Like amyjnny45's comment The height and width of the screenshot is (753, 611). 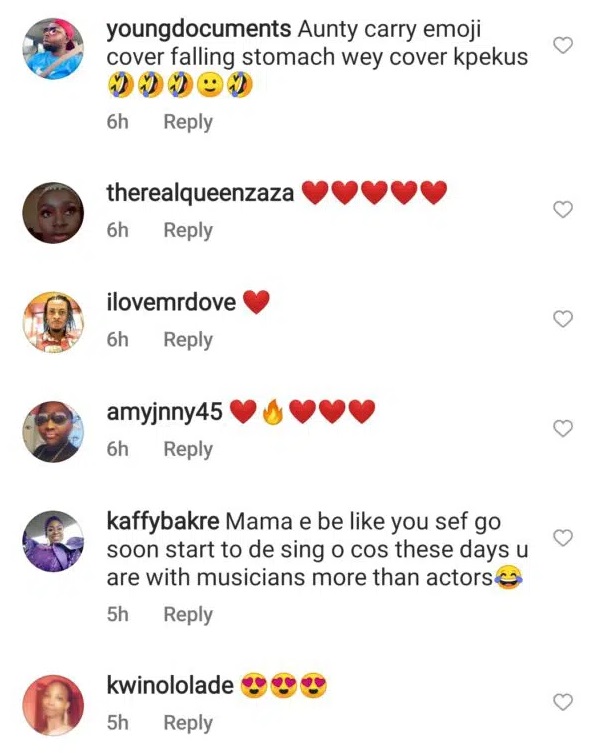coord(563,428)
